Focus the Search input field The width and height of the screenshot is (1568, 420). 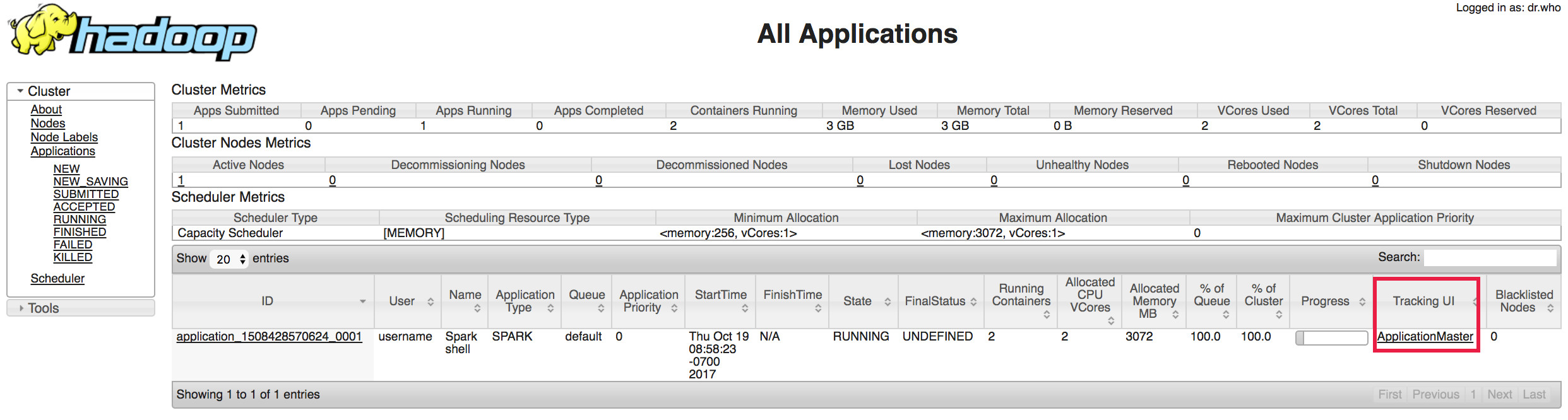1490,258
